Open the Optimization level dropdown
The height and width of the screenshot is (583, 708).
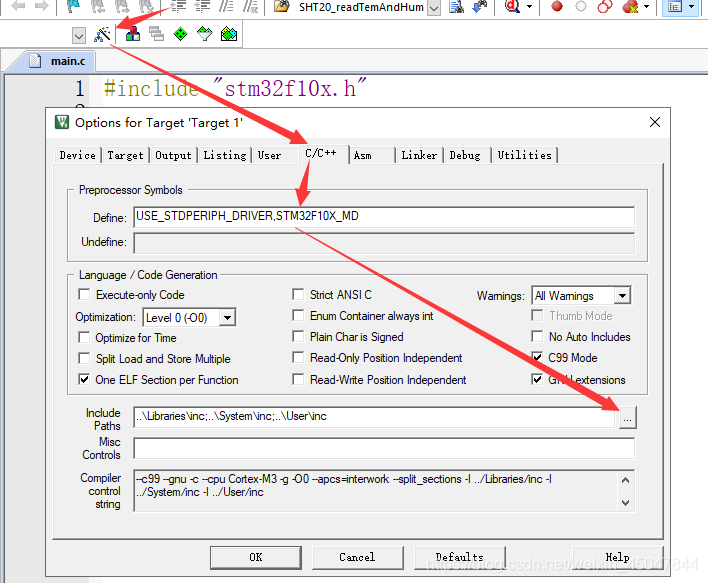tap(228, 318)
